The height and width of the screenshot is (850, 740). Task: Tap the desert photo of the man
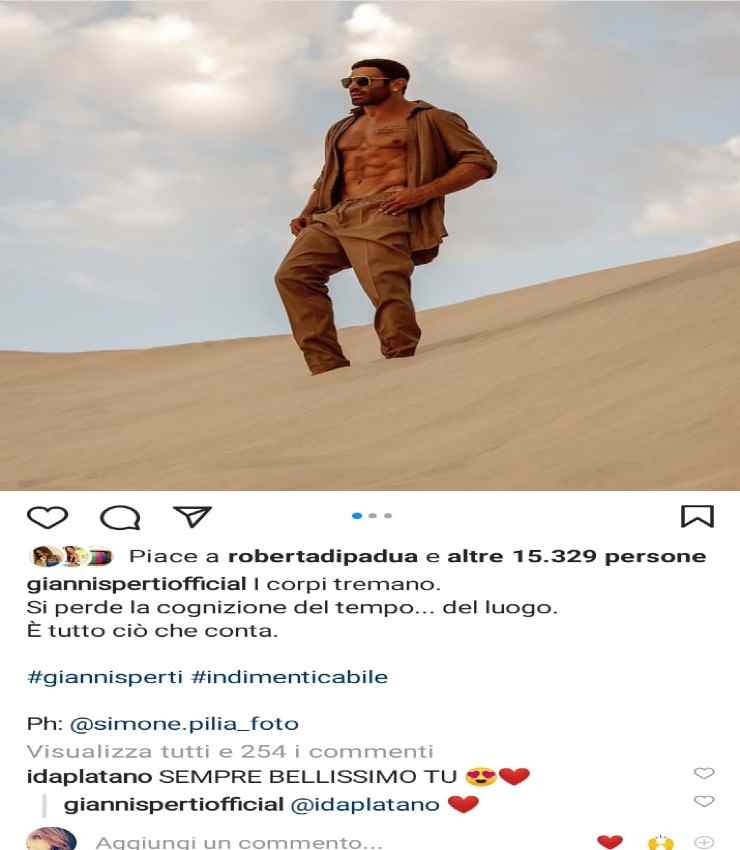[370, 245]
